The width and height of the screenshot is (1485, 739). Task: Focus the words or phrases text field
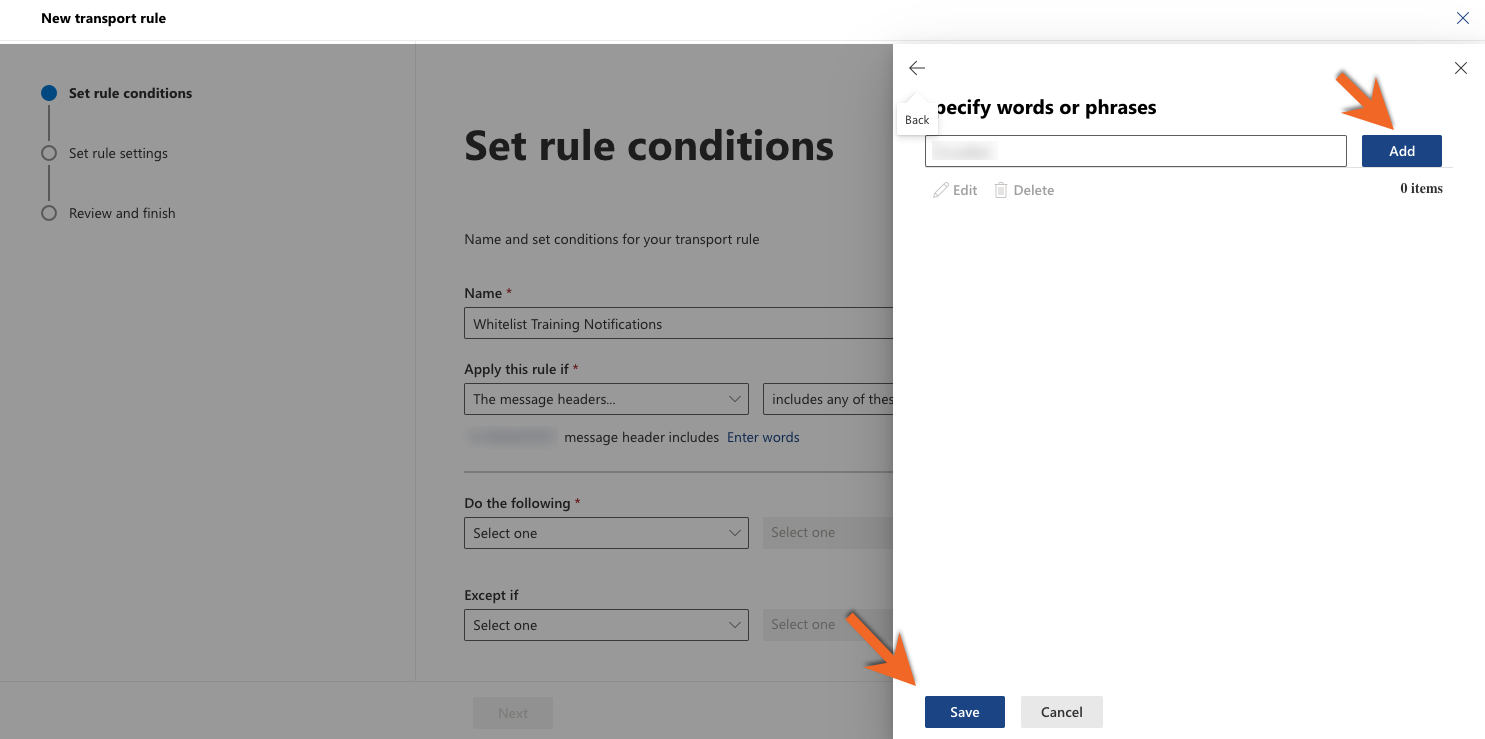[x=1136, y=151]
